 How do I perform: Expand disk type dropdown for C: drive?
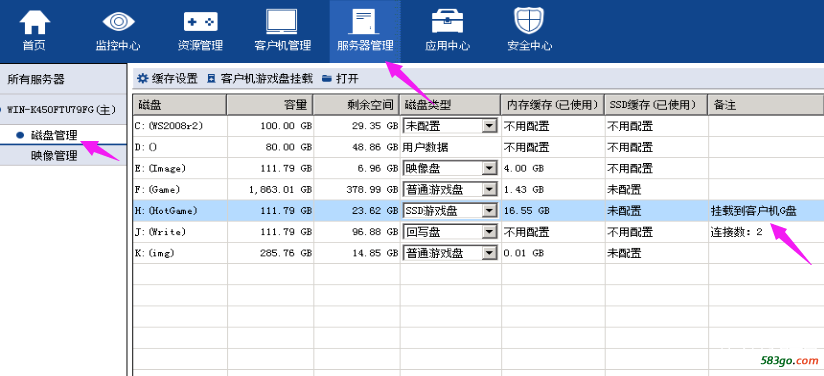490,126
